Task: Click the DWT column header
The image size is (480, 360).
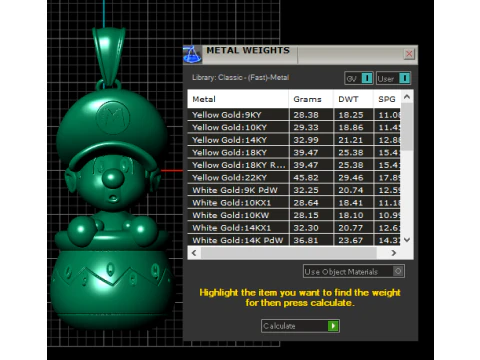Action: click(x=353, y=99)
